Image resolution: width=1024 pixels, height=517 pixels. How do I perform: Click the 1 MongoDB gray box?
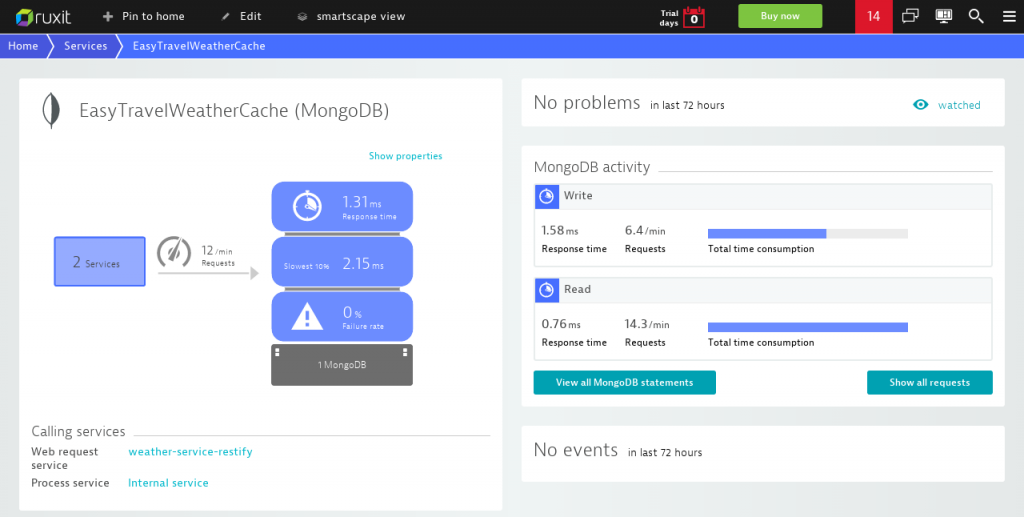coord(342,365)
